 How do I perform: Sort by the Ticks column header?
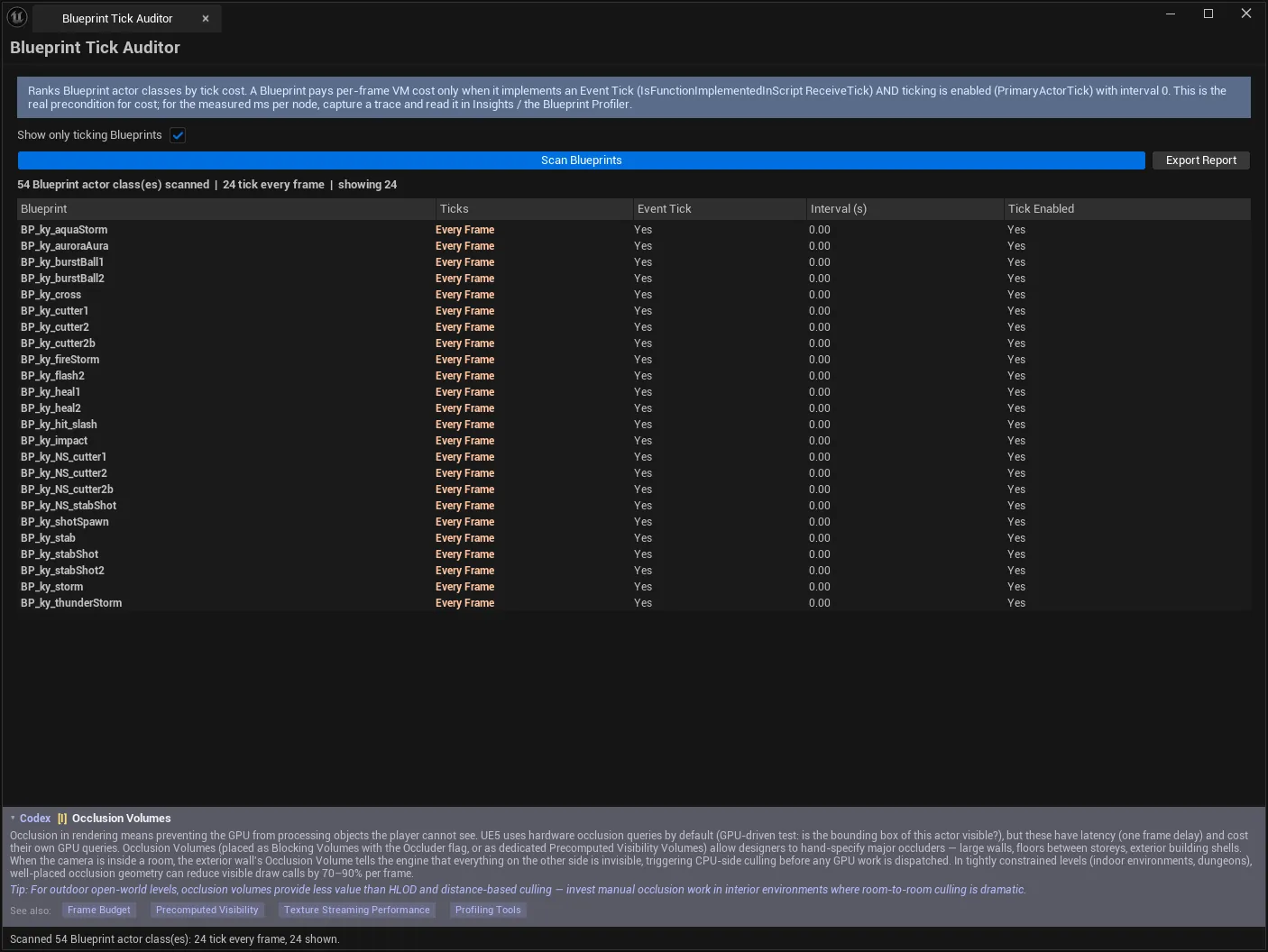(x=535, y=209)
